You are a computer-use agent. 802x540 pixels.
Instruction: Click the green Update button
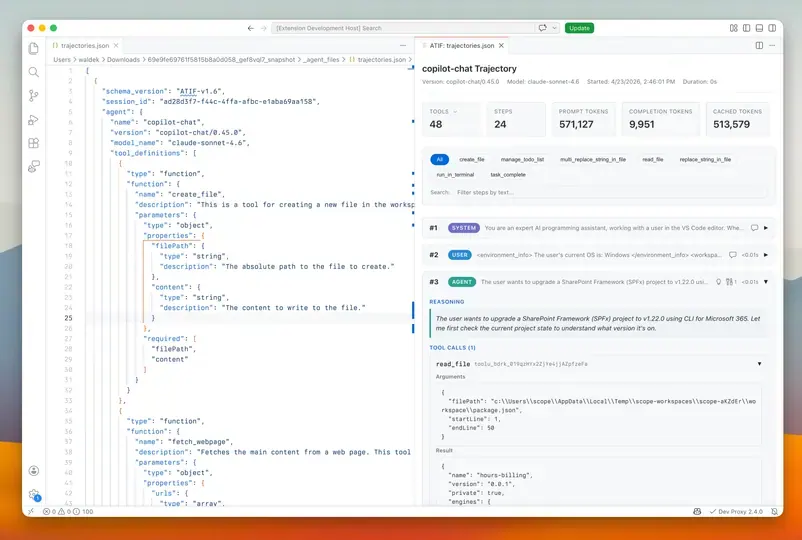pyautogui.click(x=579, y=28)
